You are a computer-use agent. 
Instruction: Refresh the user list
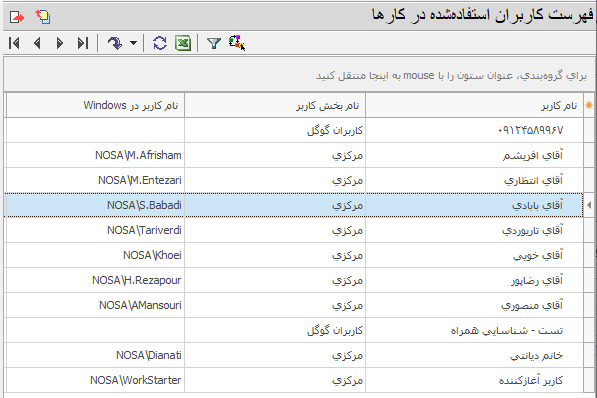160,43
